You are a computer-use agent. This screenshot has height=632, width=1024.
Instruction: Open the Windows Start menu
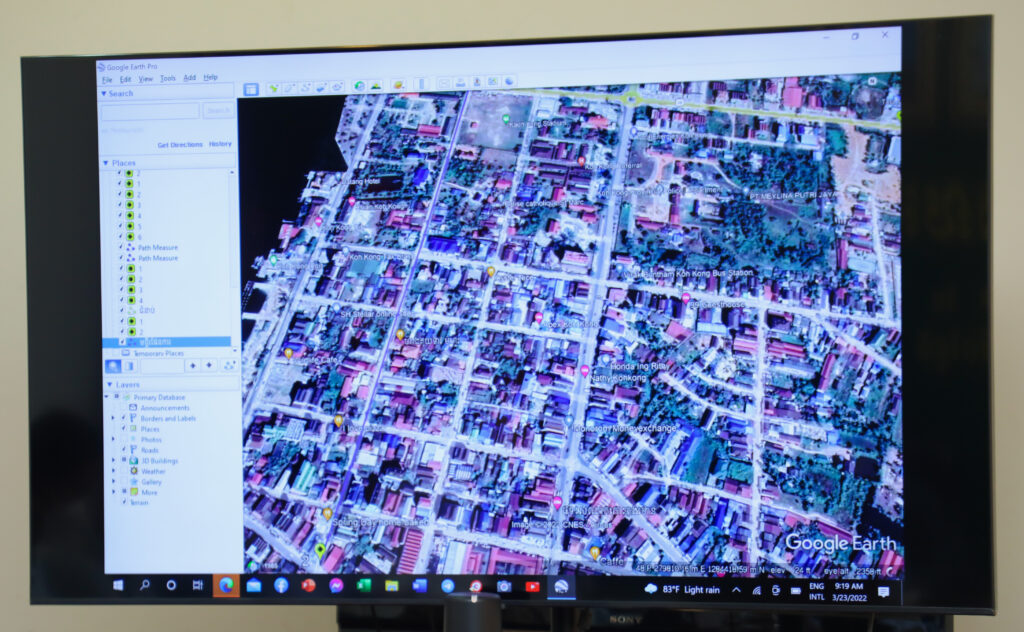tap(118, 585)
